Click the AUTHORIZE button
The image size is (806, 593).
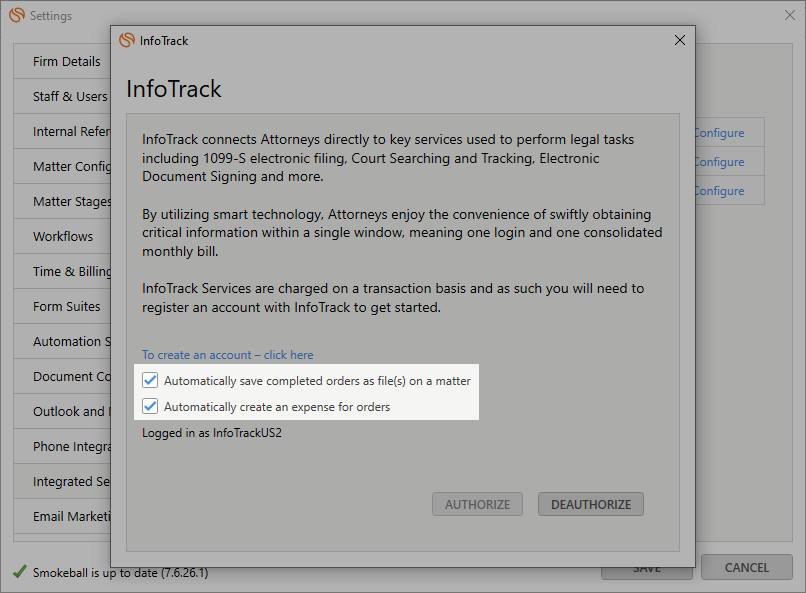pos(477,504)
